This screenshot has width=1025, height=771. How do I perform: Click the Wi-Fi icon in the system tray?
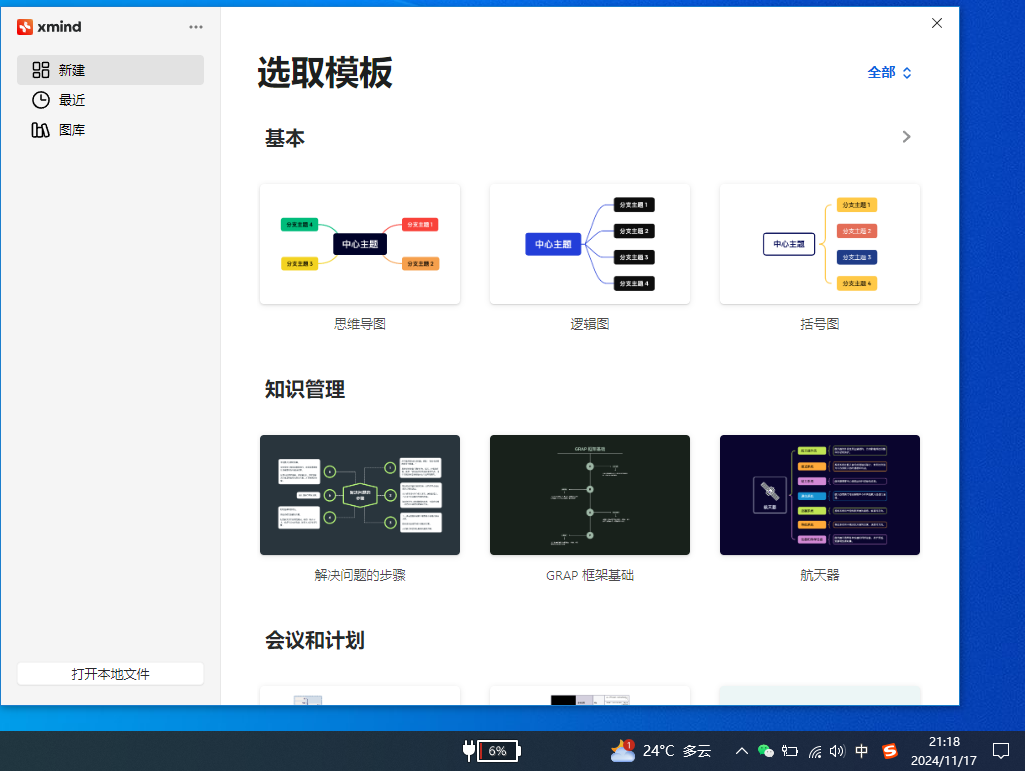[x=813, y=751]
